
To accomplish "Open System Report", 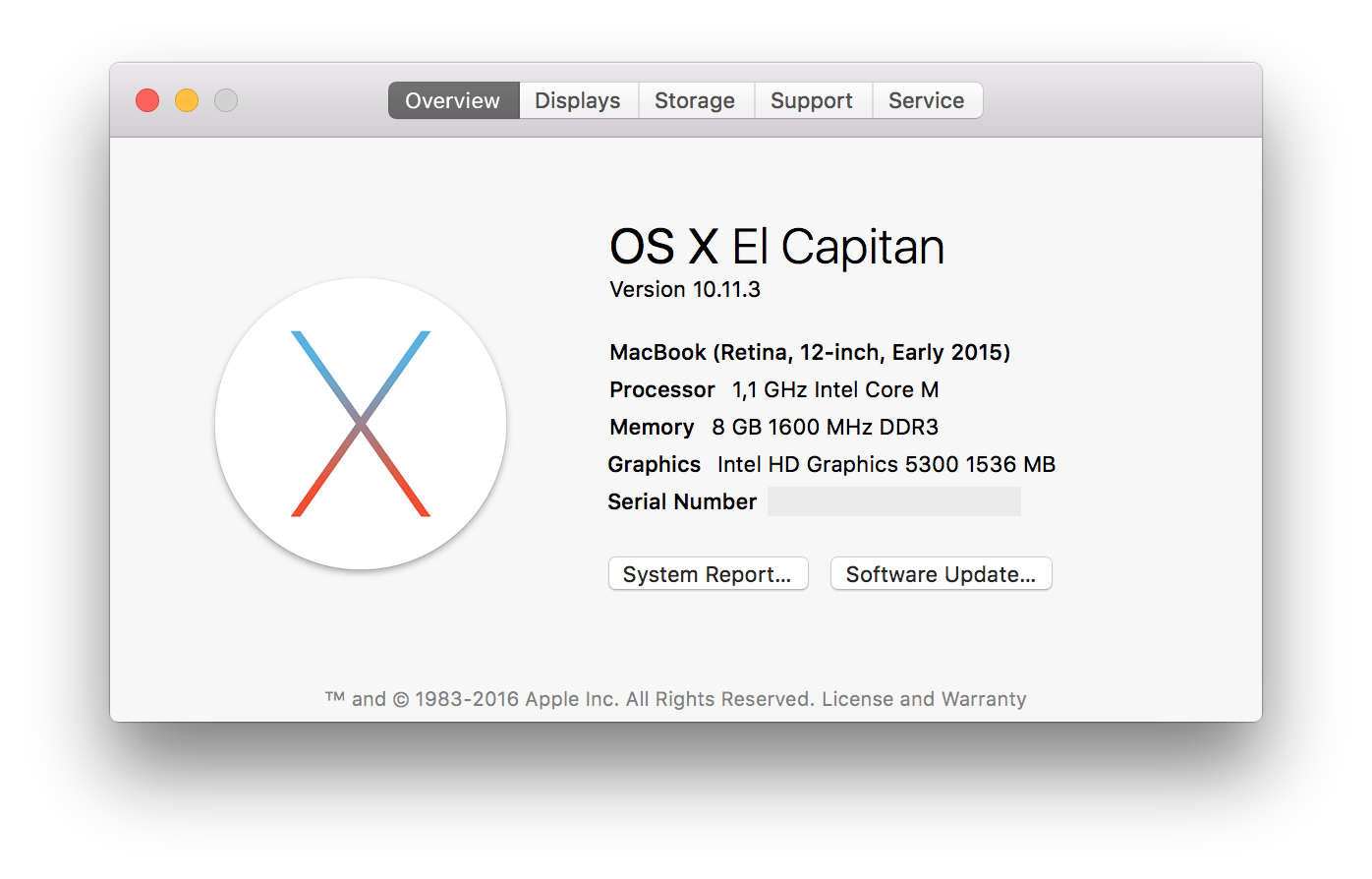I will tap(708, 574).
